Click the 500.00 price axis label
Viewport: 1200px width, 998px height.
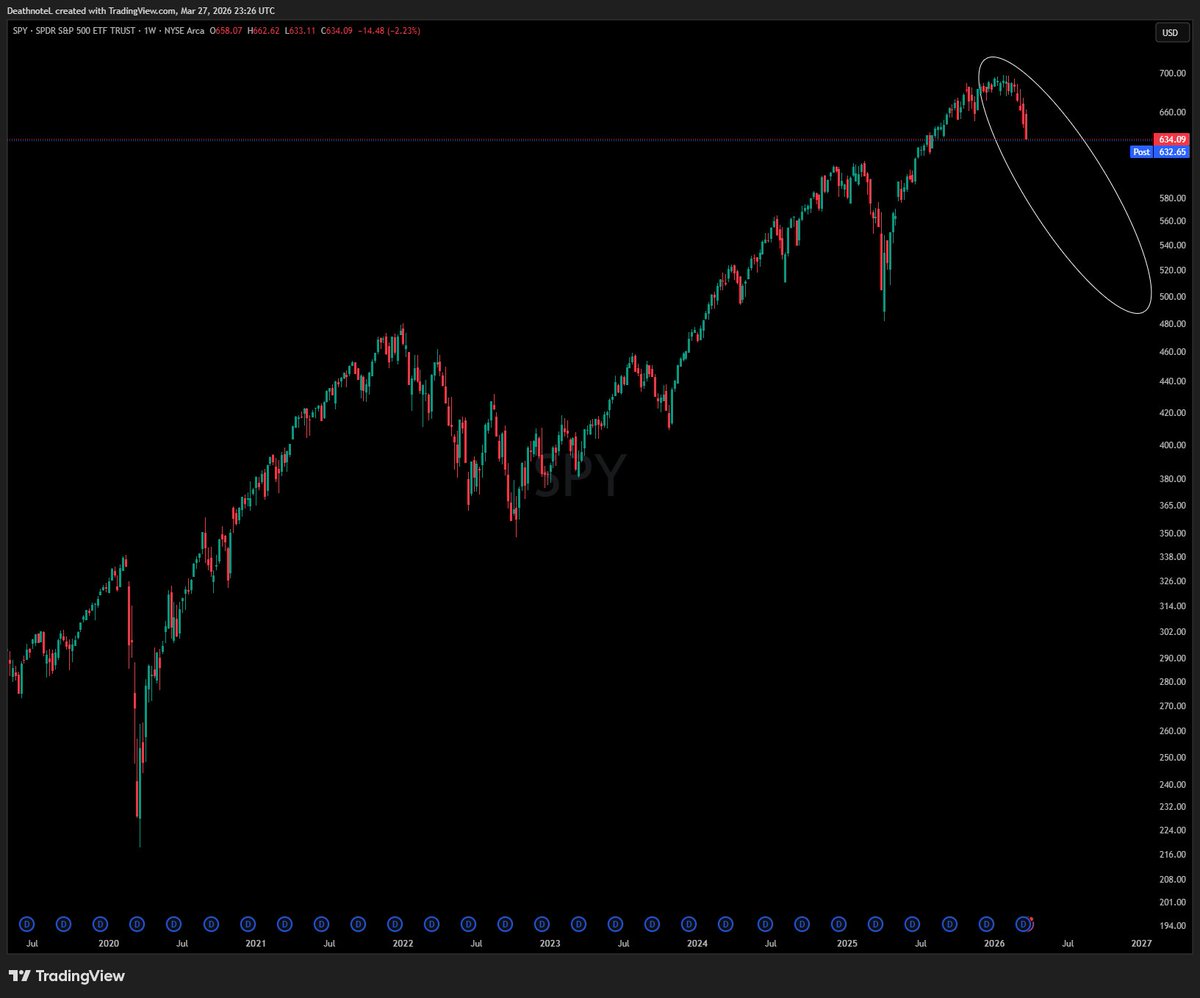(1172, 296)
